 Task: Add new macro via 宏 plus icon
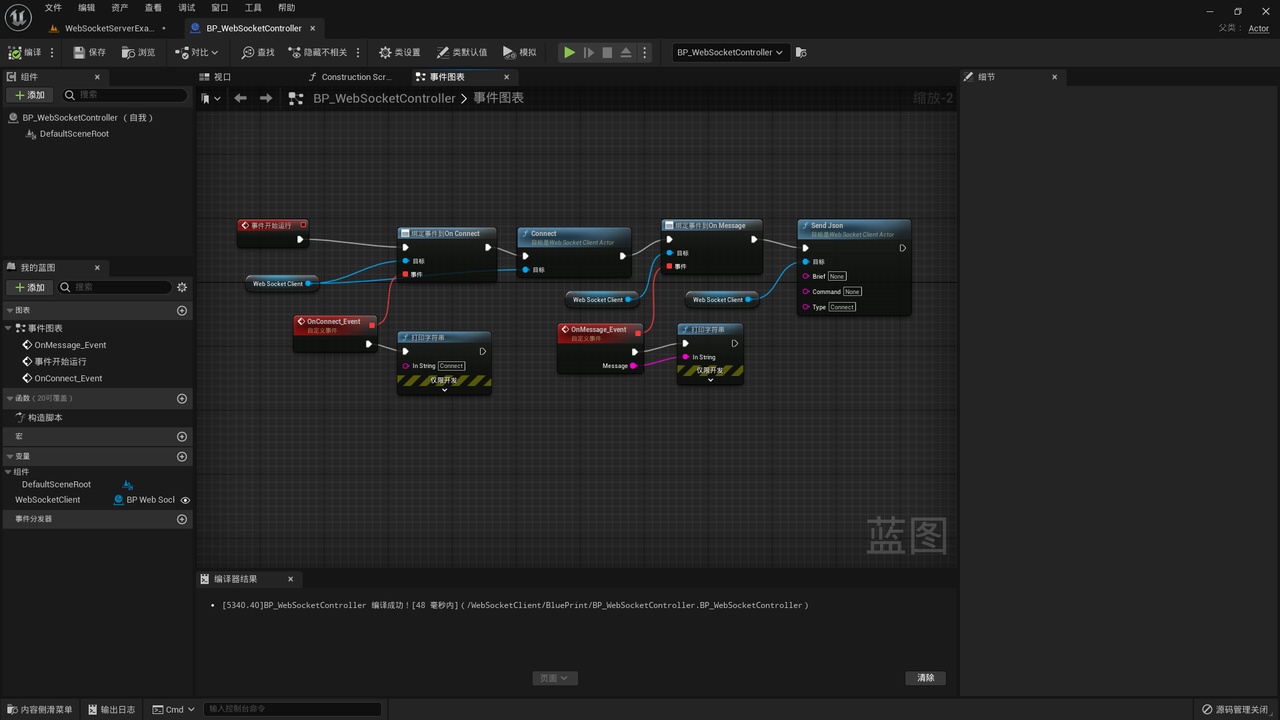coord(182,437)
